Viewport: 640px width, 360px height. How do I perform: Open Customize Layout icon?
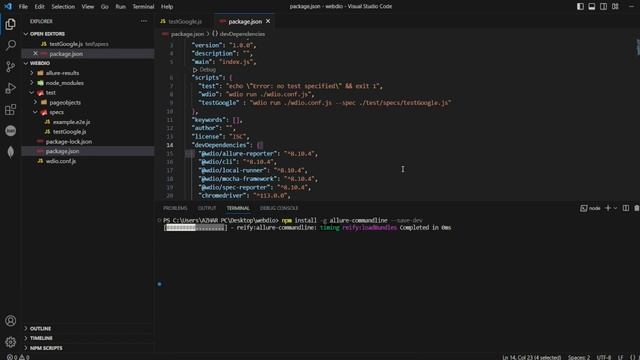coord(615,7)
